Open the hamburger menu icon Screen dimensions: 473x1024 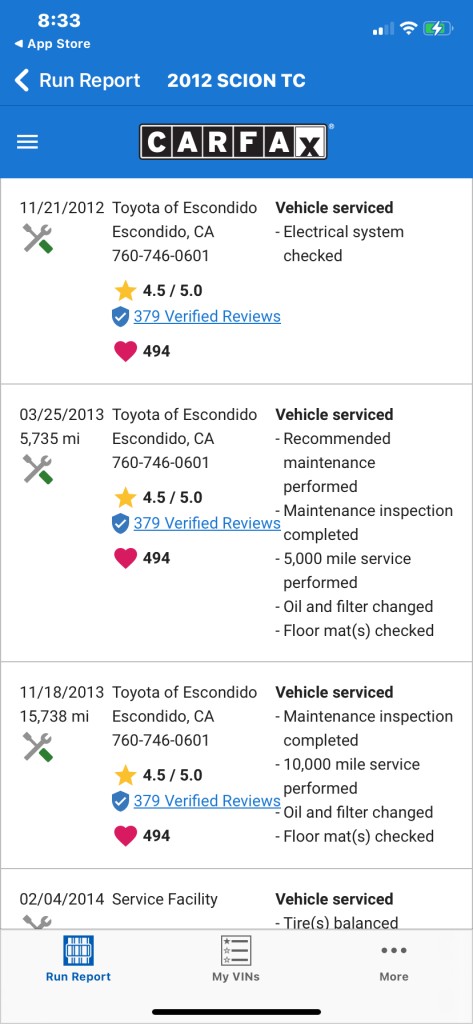coord(27,142)
